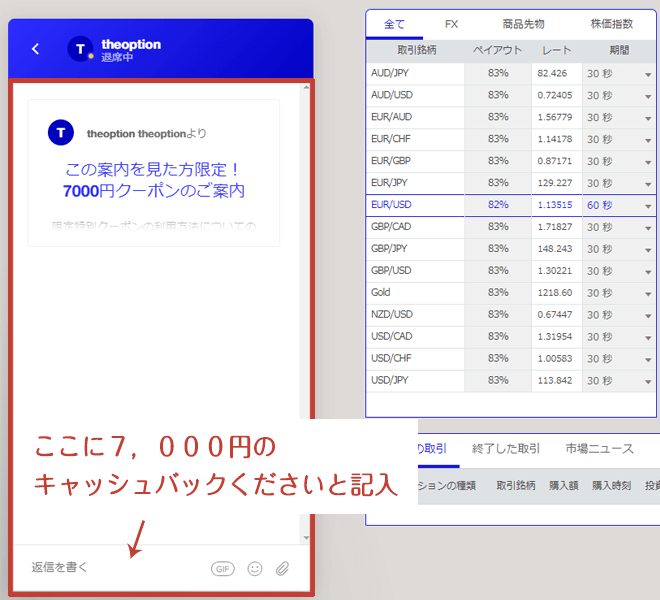
Task: Click the 取引銘柄 column header in symbol list
Action: pyautogui.click(x=417, y=51)
